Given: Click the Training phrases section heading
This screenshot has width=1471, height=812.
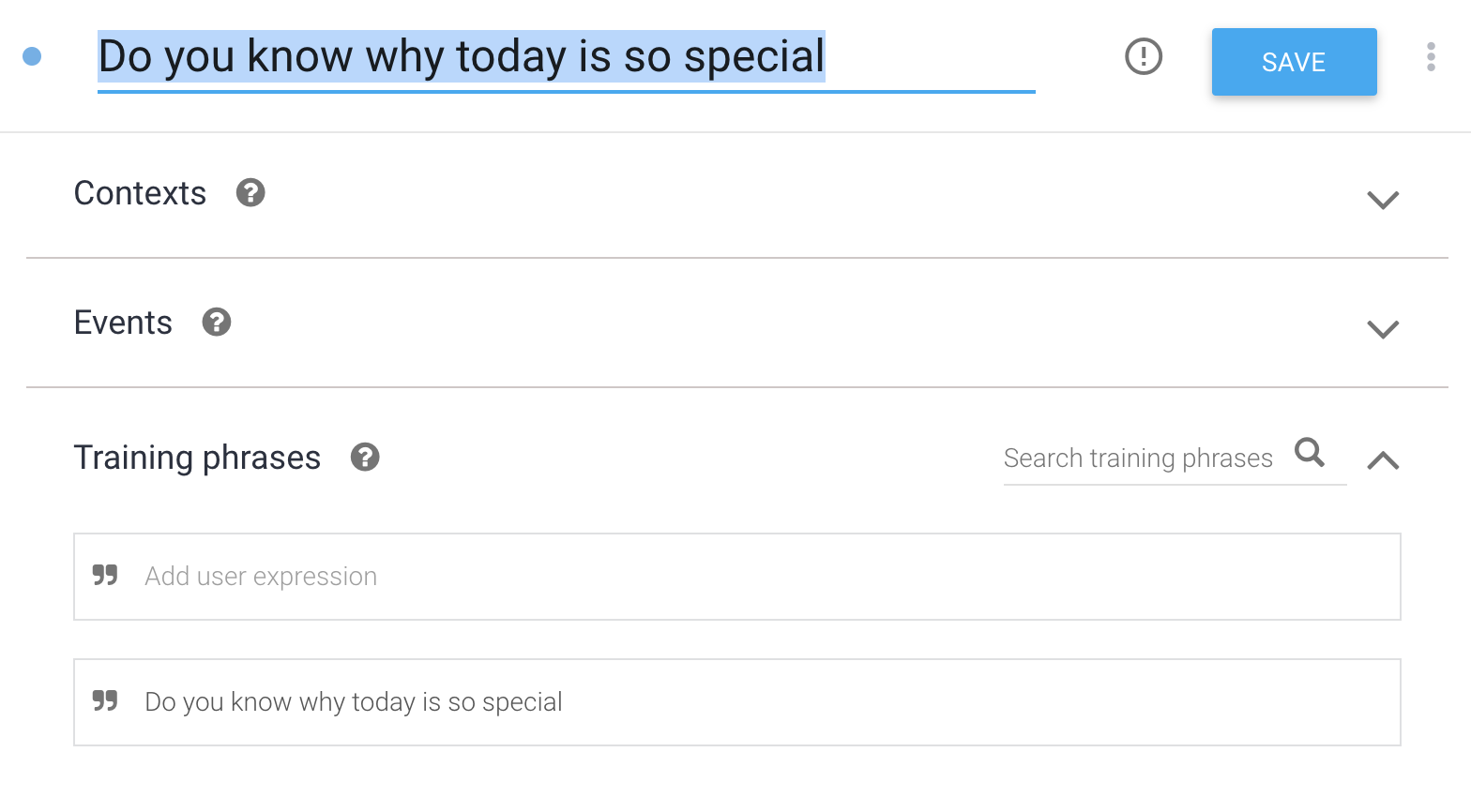Looking at the screenshot, I should pos(197,458).
